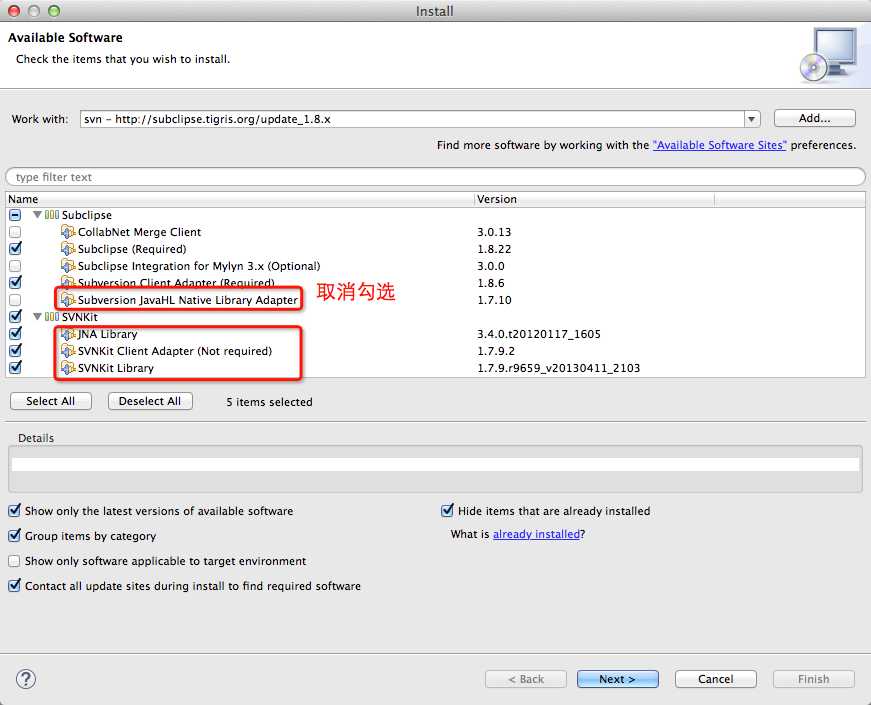The width and height of the screenshot is (871, 705).
Task: Click the Select All button
Action: 51,401
